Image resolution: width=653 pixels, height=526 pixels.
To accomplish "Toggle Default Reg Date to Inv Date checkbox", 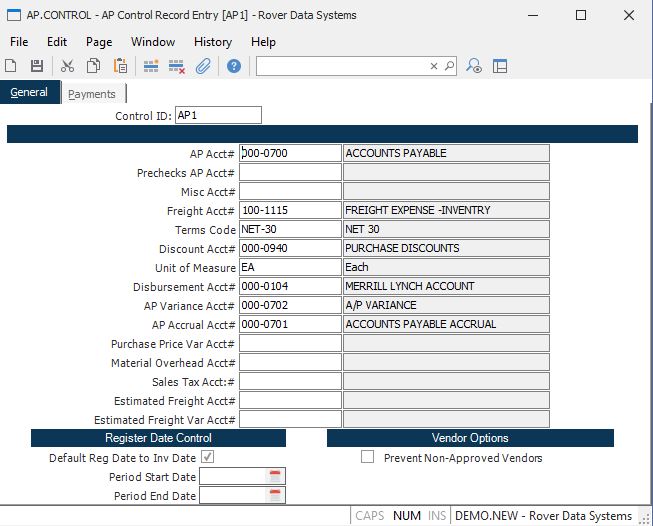I will tap(207, 458).
